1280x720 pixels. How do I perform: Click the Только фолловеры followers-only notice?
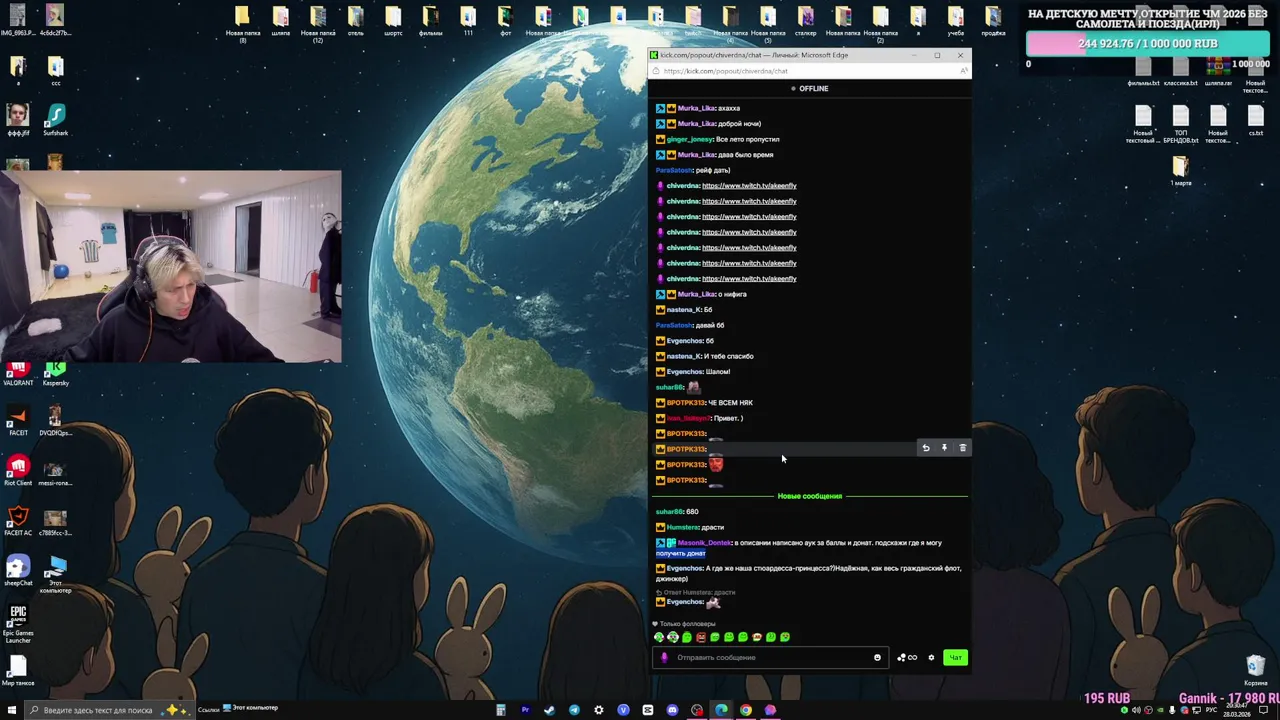click(685, 624)
